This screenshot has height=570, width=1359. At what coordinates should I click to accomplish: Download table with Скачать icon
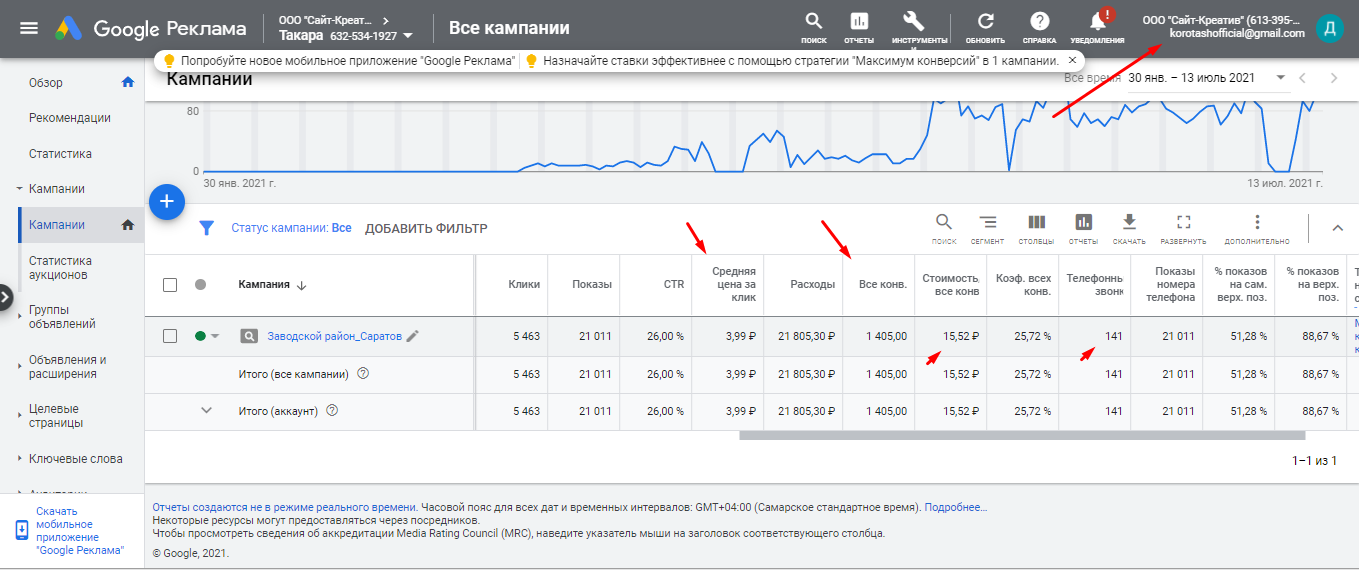(1129, 223)
